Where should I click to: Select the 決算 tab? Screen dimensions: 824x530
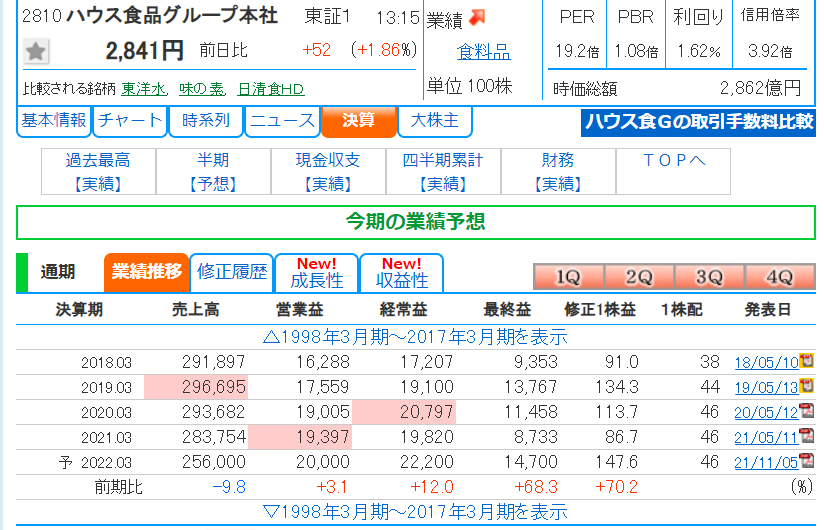coord(358,121)
